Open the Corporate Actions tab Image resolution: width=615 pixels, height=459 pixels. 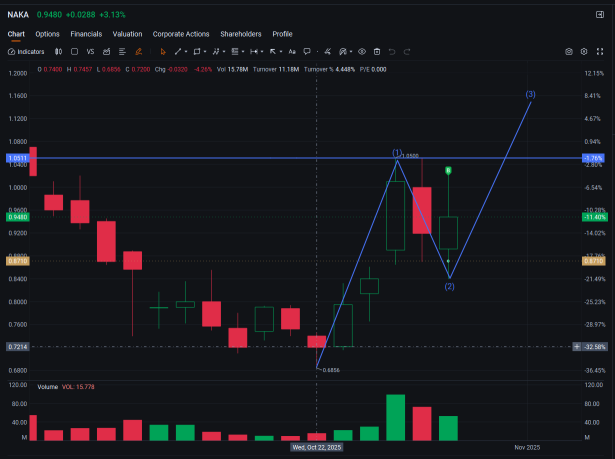pos(181,34)
